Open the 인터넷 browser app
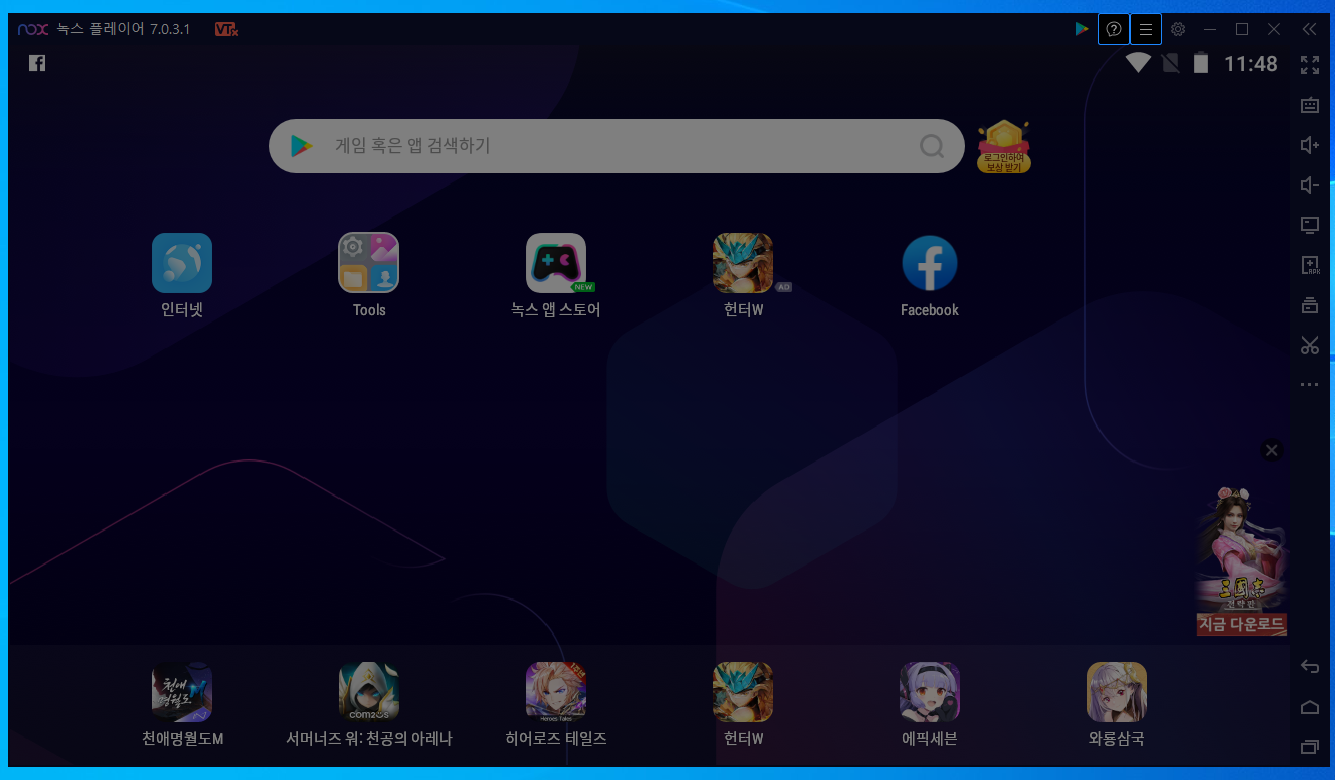Viewport: 1335px width, 780px height. tap(182, 263)
